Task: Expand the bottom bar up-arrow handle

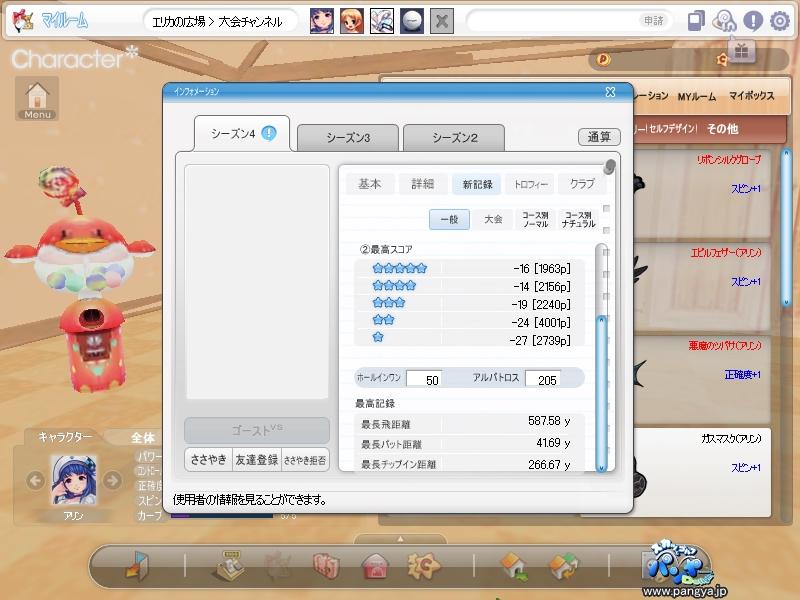Action: [400, 539]
